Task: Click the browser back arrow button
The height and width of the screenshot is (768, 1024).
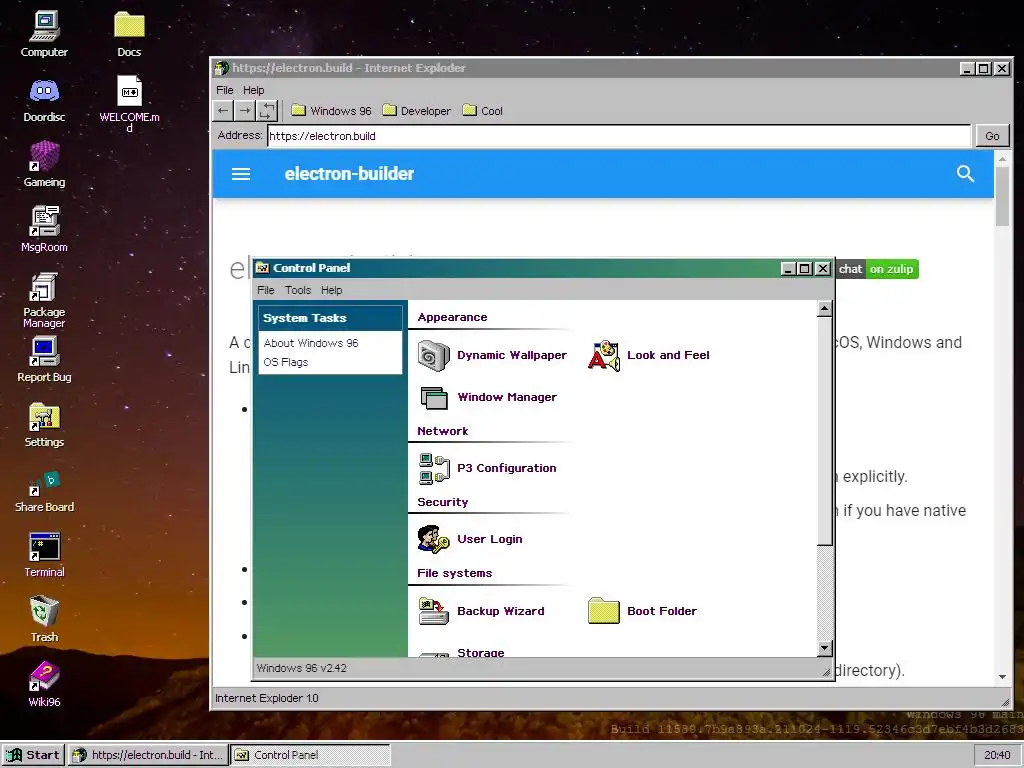Action: coord(223,110)
